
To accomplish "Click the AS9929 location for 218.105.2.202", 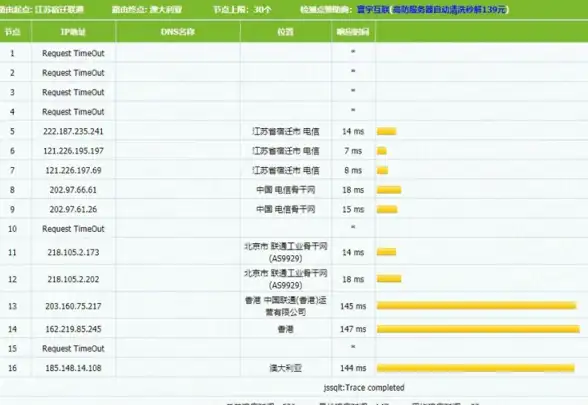I will [x=286, y=279].
